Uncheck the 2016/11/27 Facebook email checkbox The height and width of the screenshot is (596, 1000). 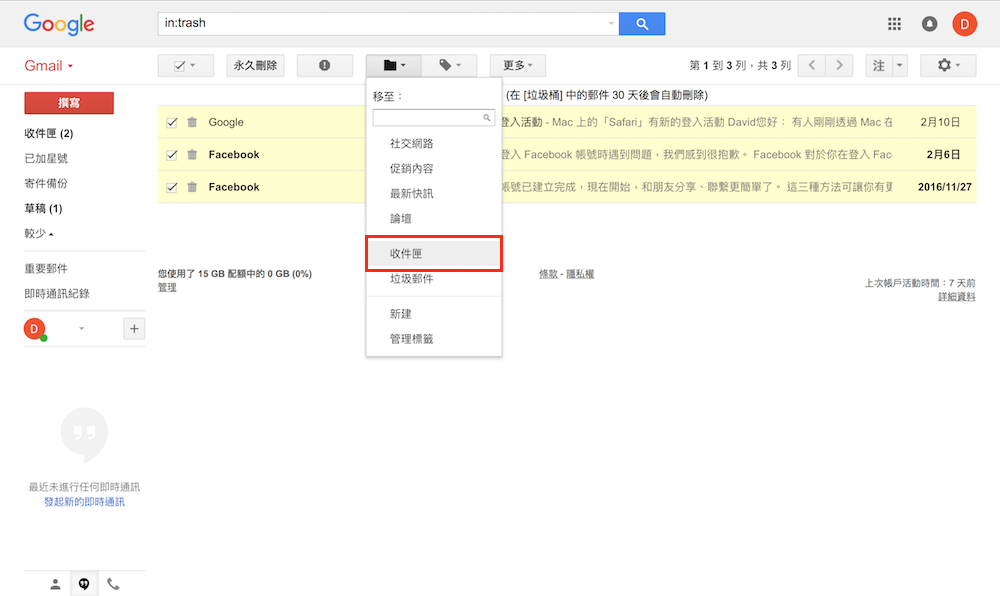click(172, 187)
